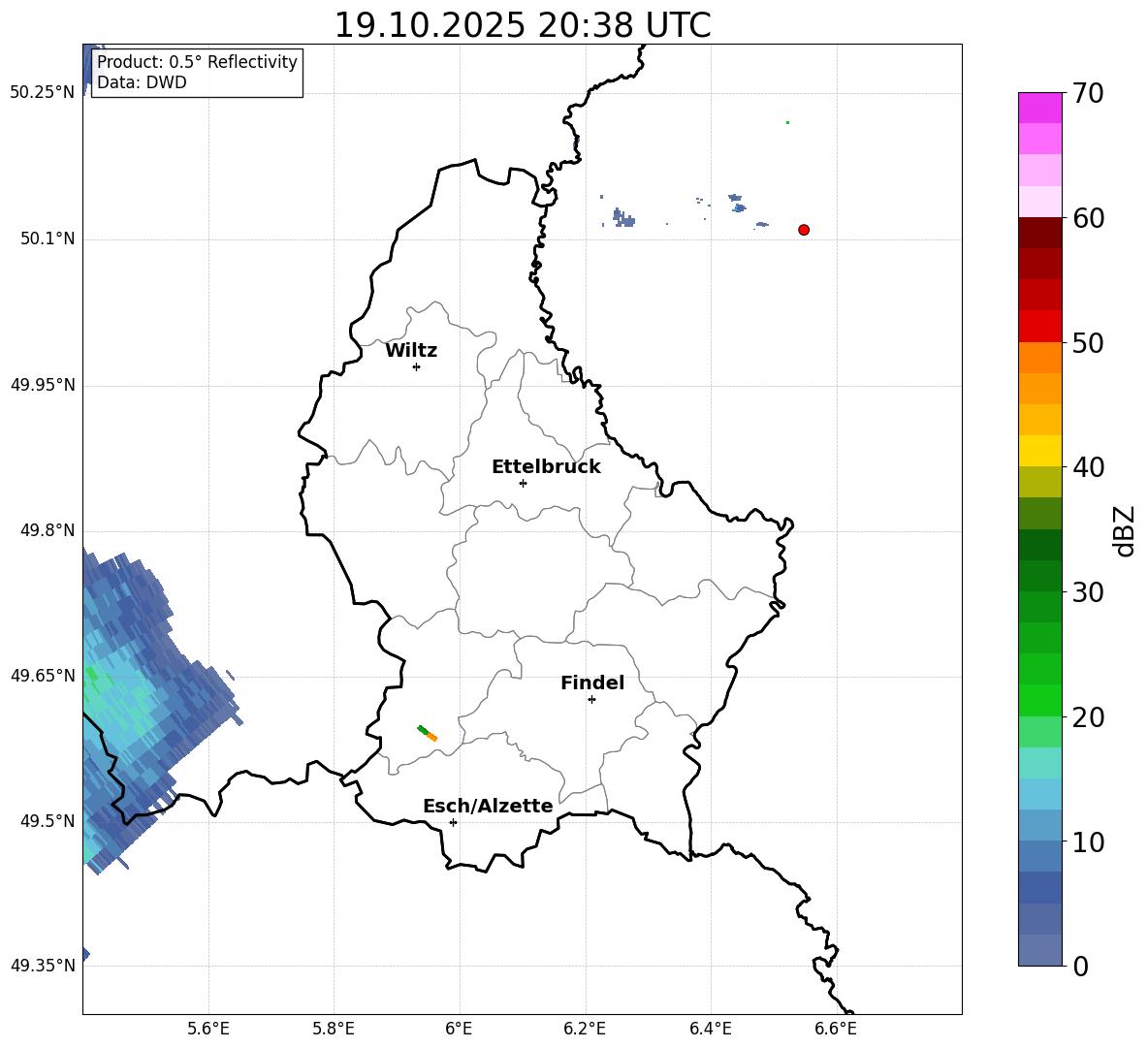Click the 'Data: DWD' text
The height and width of the screenshot is (1048, 1148).
142,82
